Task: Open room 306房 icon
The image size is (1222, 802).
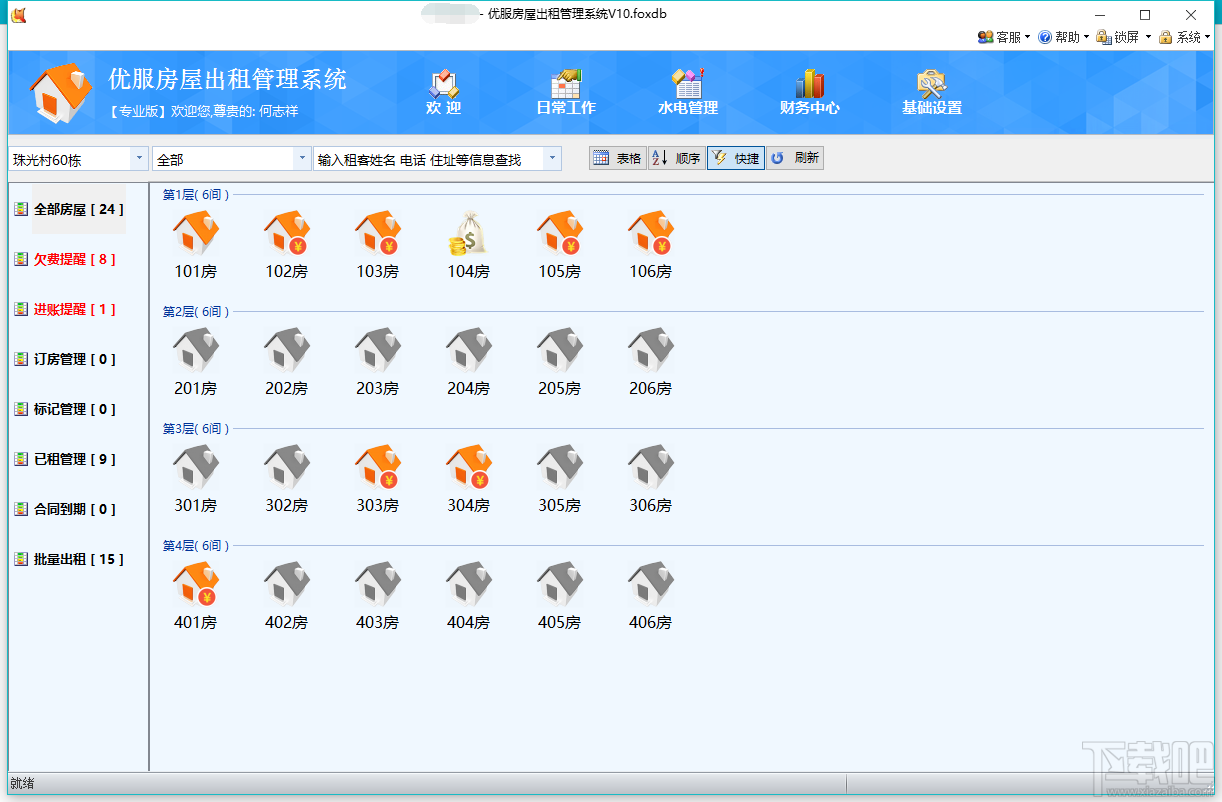Action: coord(650,467)
